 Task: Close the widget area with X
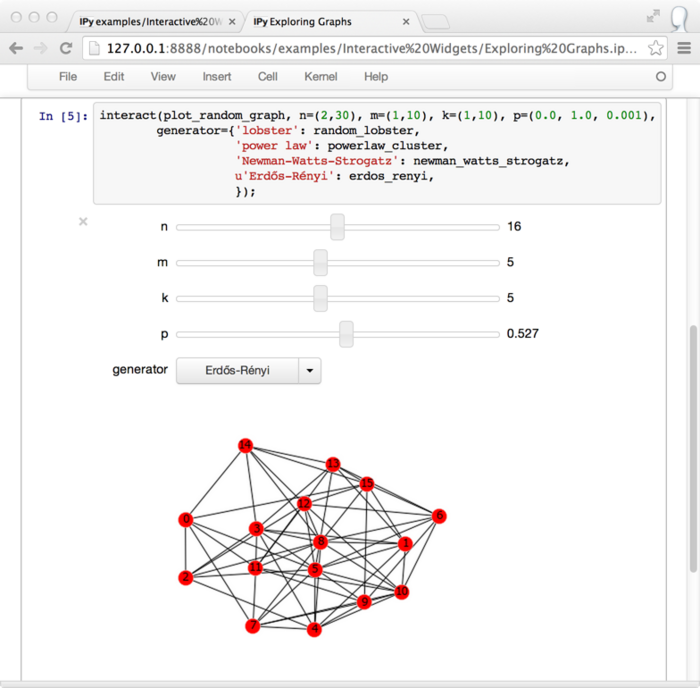[83, 222]
